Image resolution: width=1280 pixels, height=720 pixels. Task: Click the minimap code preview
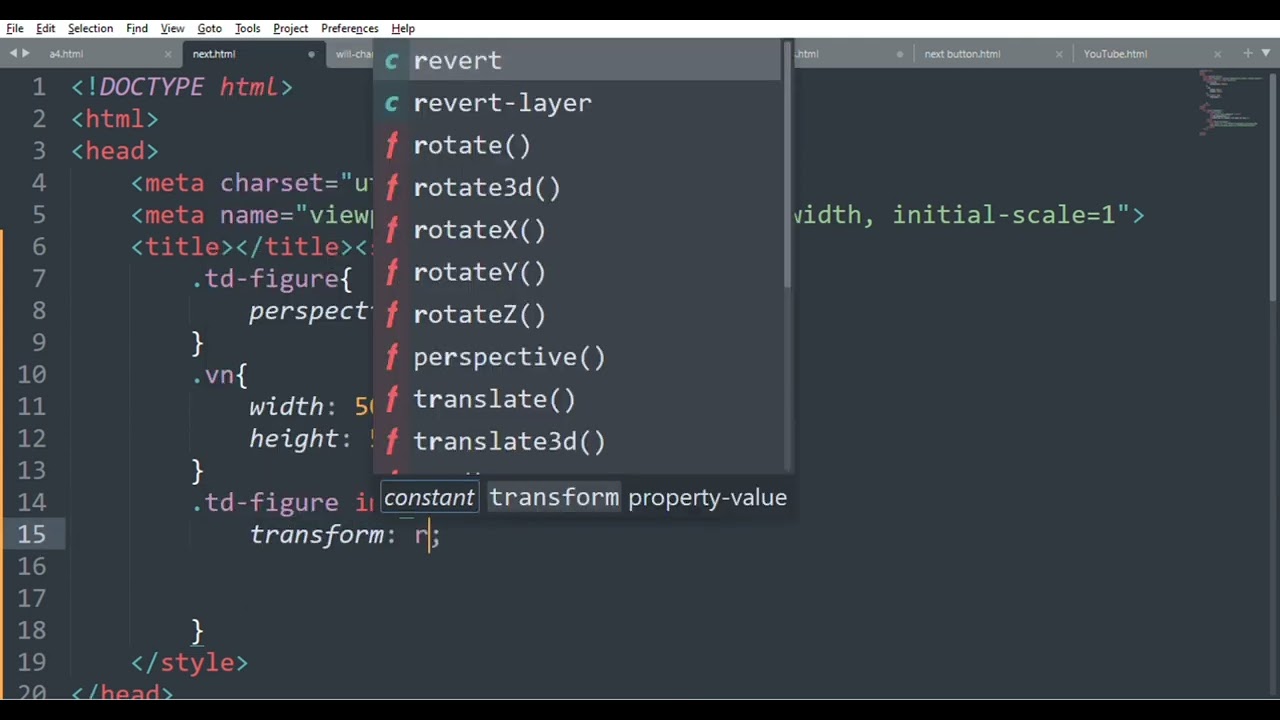pos(1230,102)
